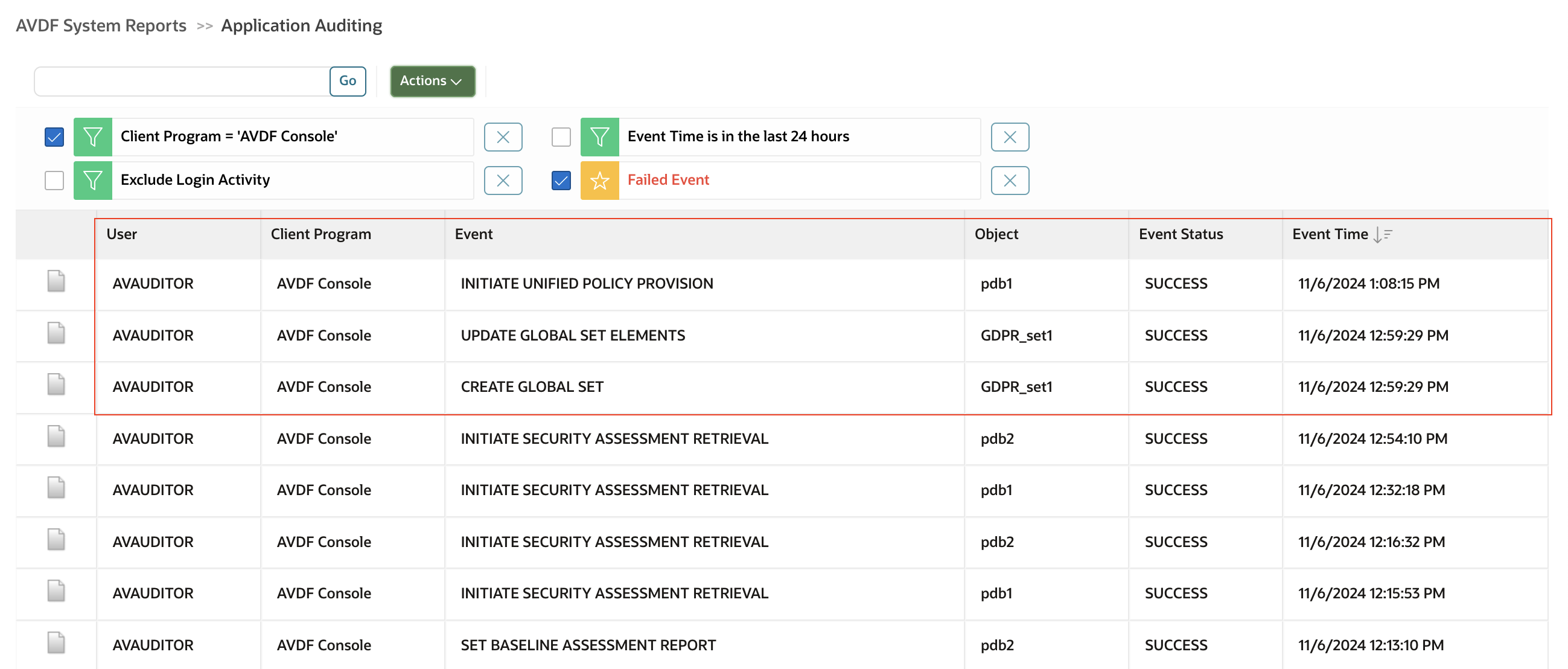Viewport: 1568px width, 669px height.
Task: Click funnel icon on Client Program filter
Action: click(x=92, y=136)
